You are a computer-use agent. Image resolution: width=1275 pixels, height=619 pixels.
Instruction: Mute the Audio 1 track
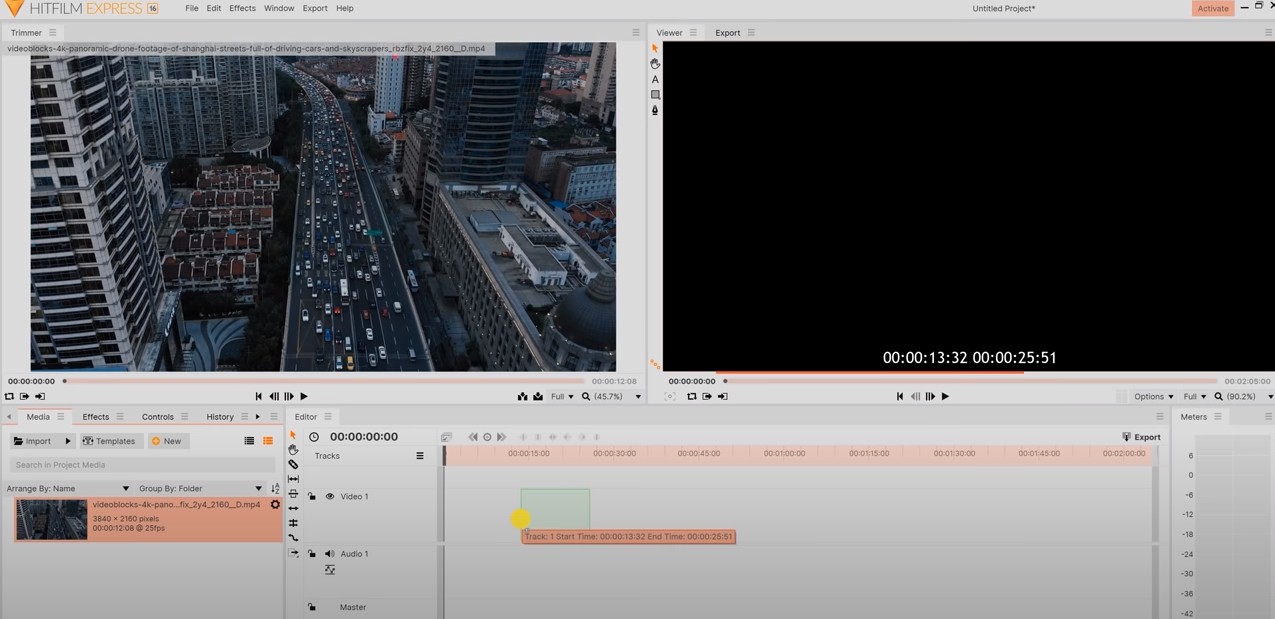(329, 554)
